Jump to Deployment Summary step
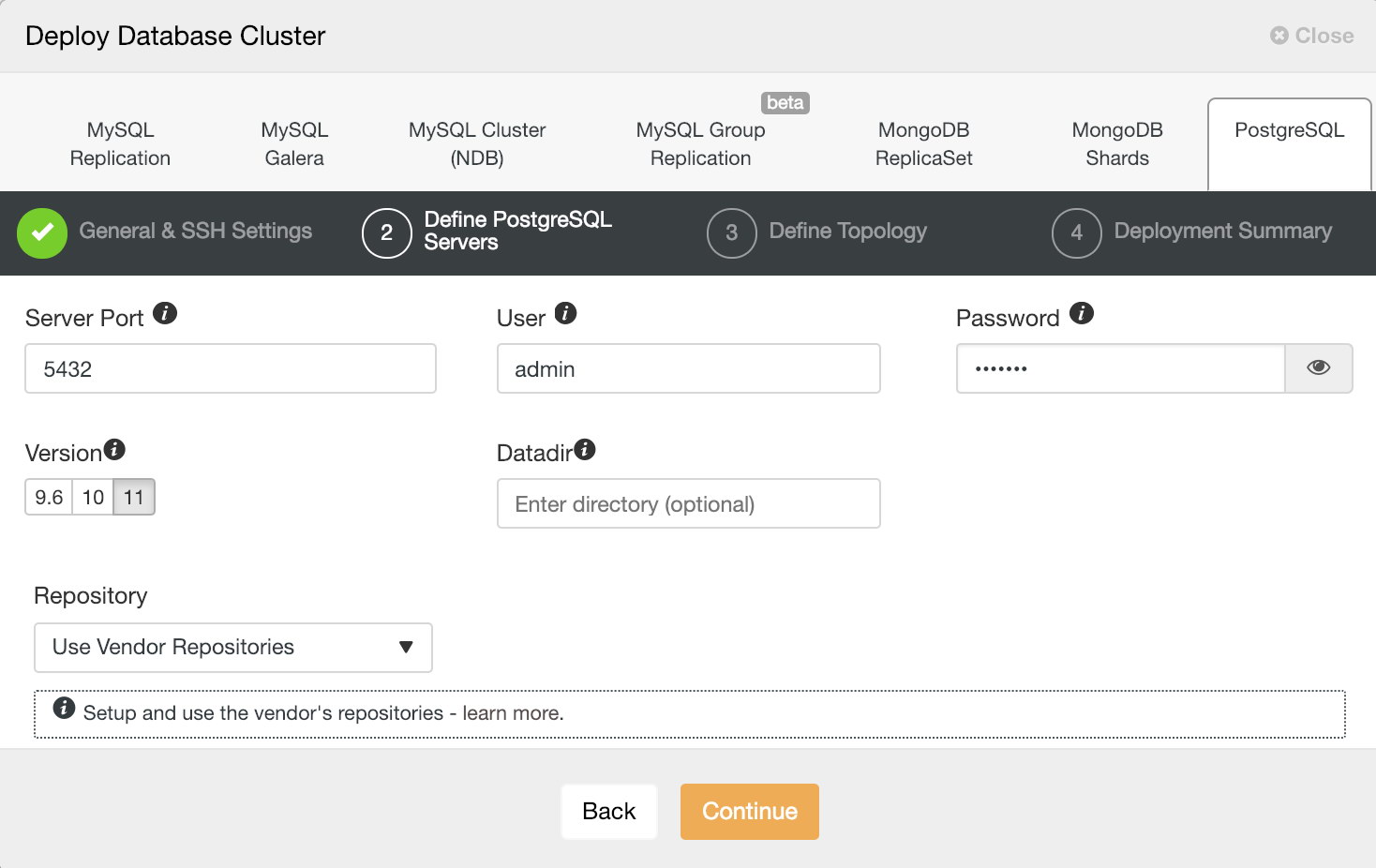The width and height of the screenshot is (1376, 868). point(1223,231)
